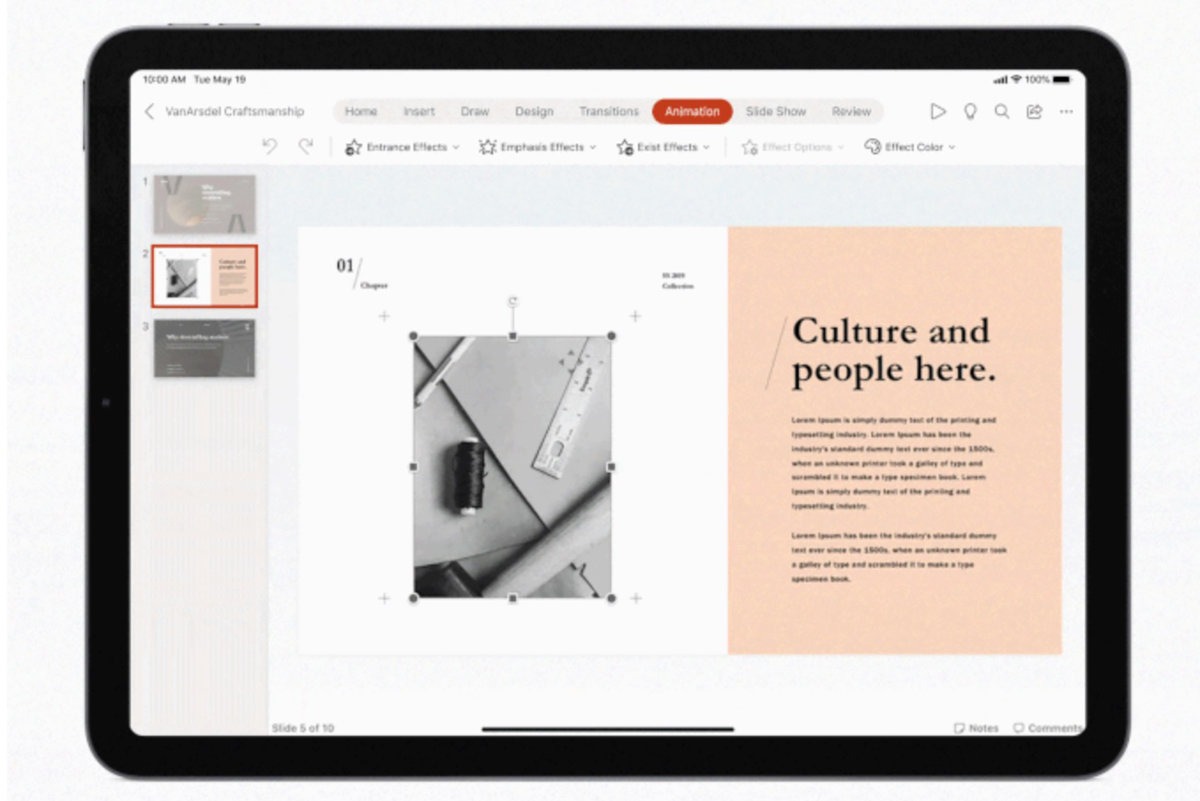Click the photo's left middle square handle

(414, 467)
